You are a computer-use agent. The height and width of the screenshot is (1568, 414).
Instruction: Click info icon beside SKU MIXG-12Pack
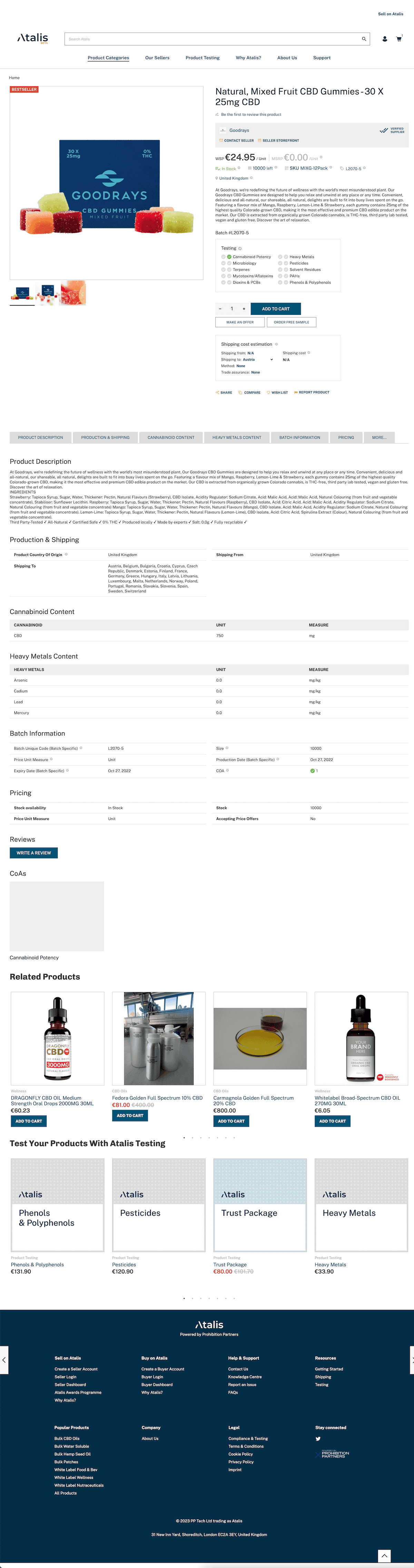click(x=331, y=167)
